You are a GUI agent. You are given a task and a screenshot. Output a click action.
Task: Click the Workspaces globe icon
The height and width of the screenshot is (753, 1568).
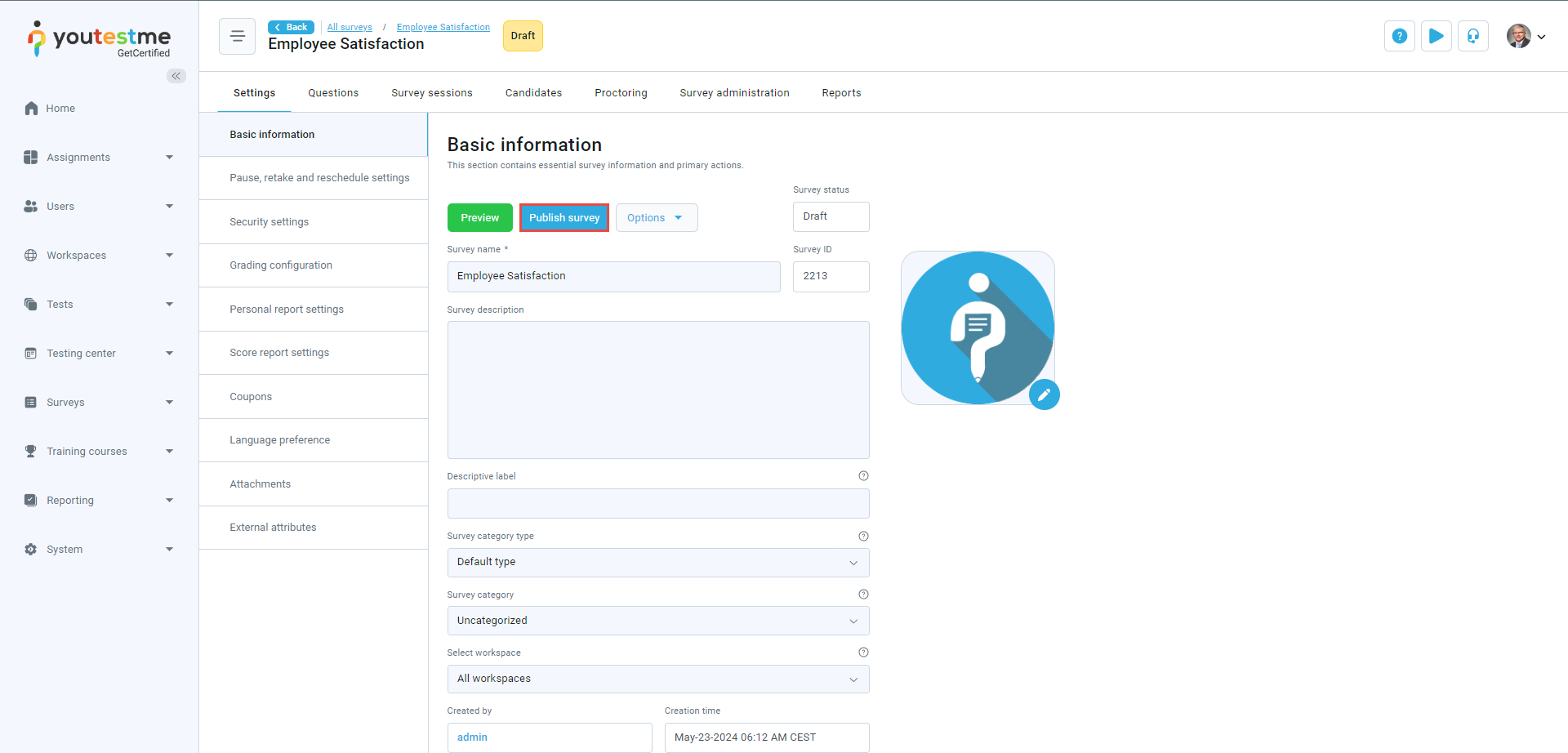[31, 256]
